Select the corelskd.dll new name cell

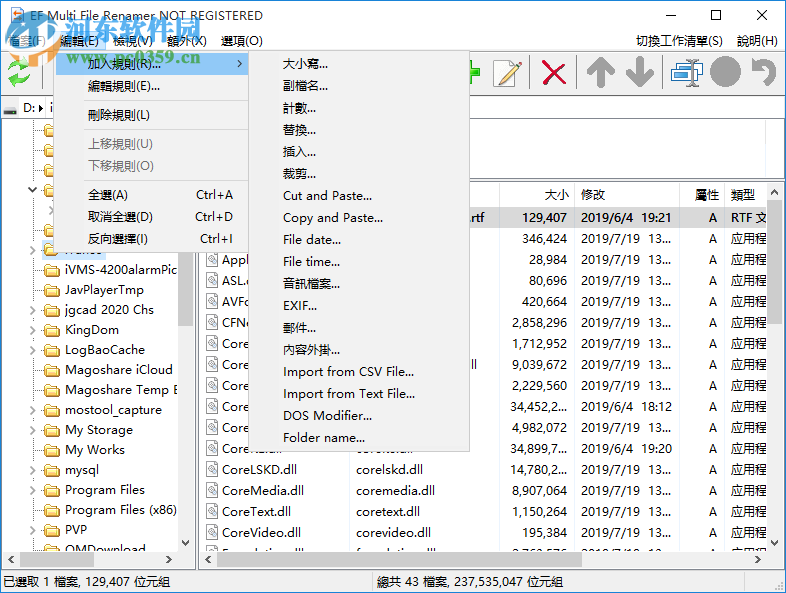point(389,470)
